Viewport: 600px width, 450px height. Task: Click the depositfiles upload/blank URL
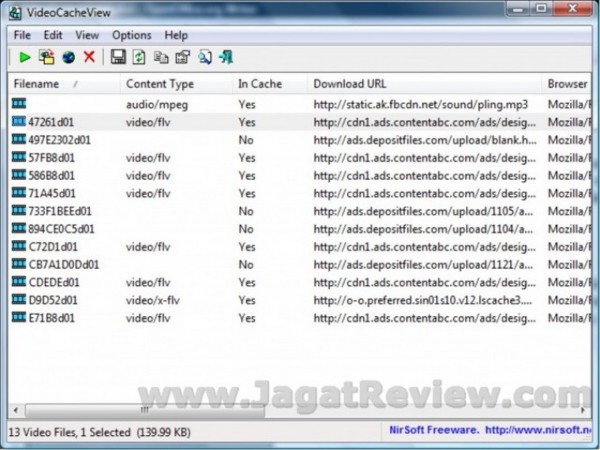tap(425, 140)
